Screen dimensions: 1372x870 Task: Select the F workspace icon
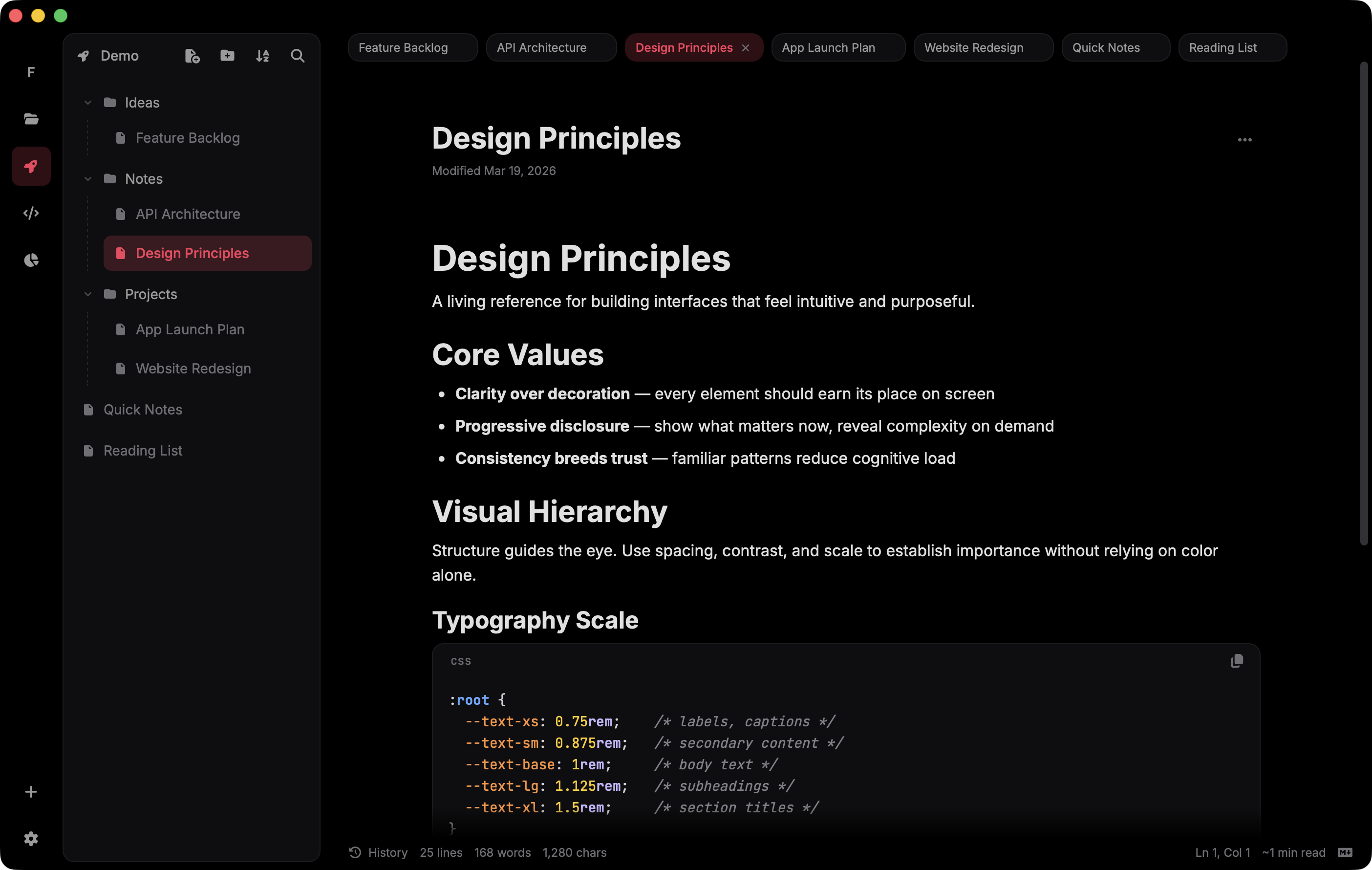[x=31, y=72]
